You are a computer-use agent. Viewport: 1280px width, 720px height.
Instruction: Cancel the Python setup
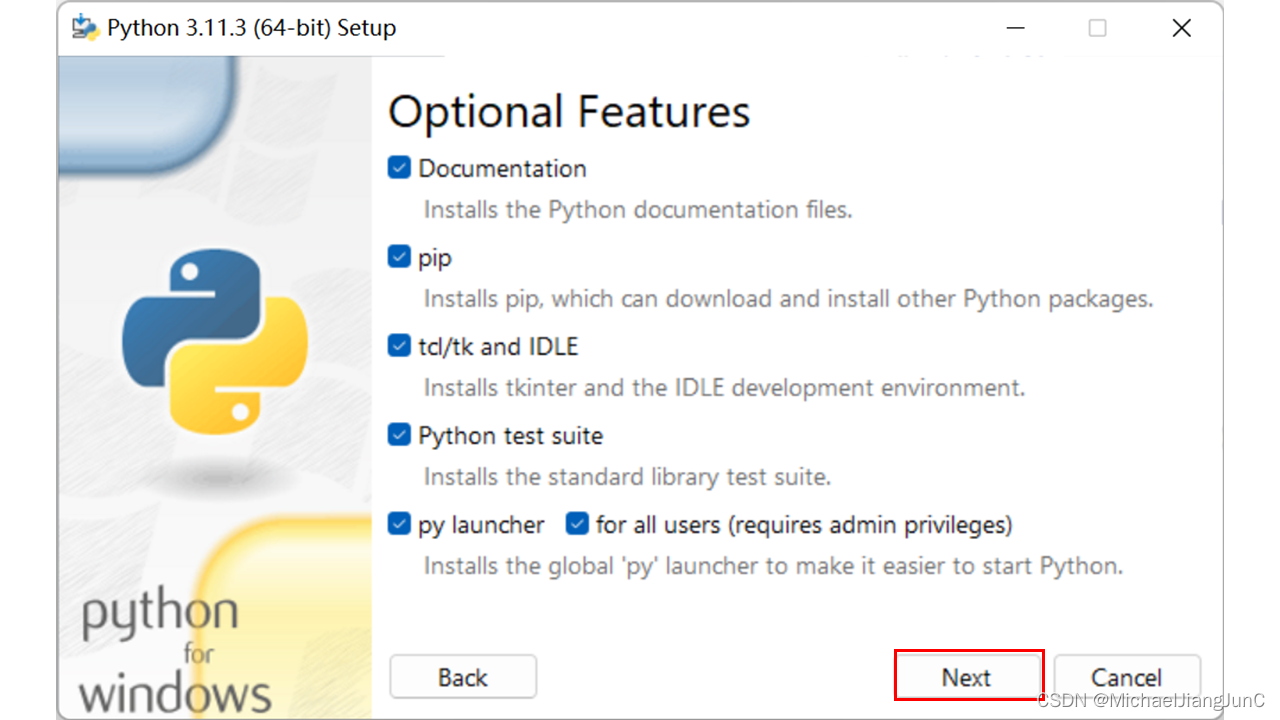pos(1127,677)
